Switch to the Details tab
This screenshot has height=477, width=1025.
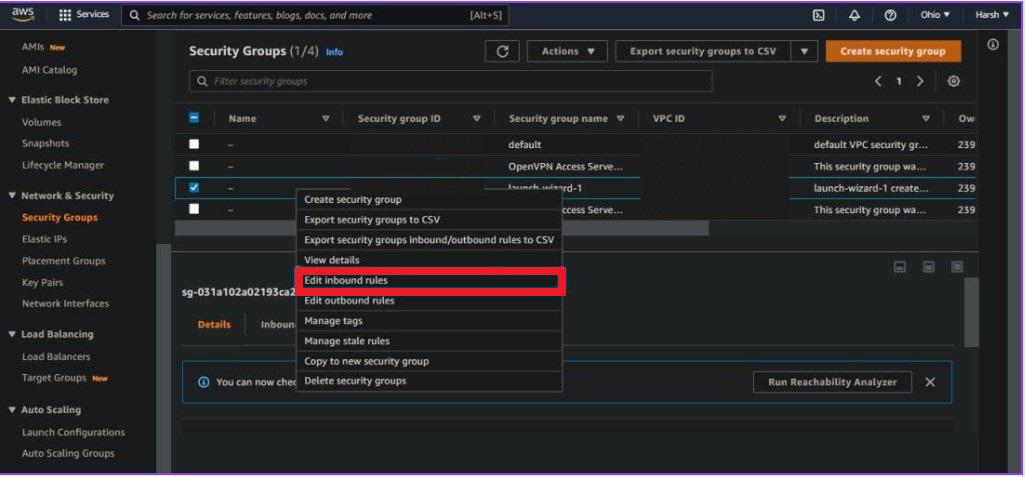pyautogui.click(x=214, y=325)
